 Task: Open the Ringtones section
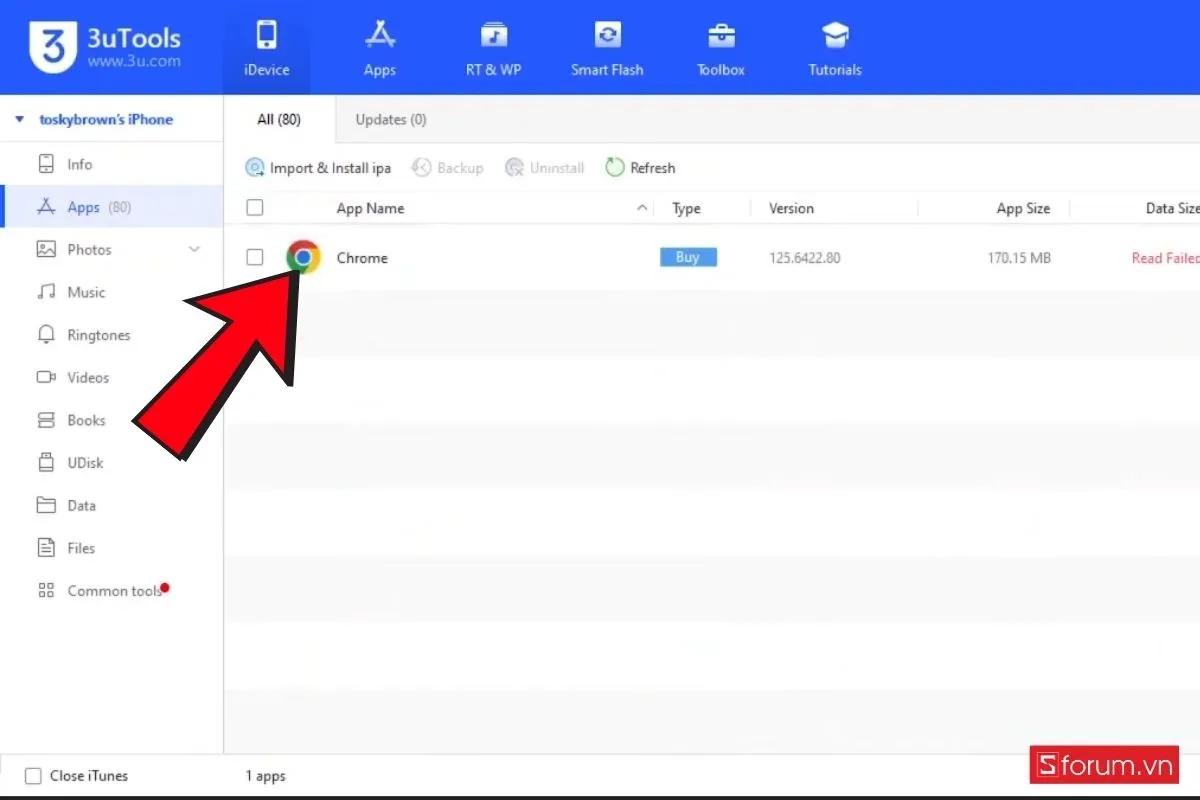point(98,334)
